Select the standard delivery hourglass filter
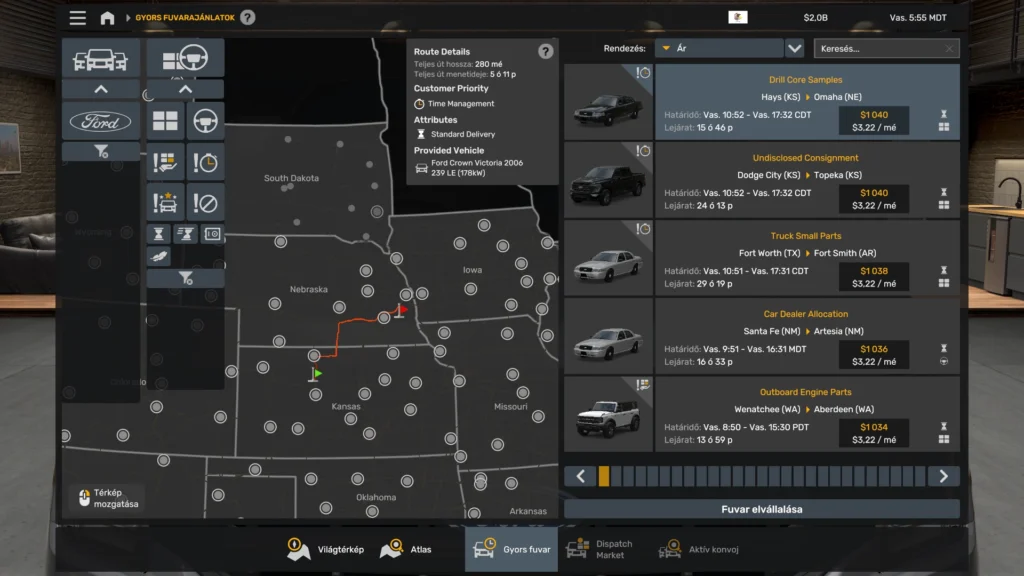This screenshot has height=576, width=1024. click(159, 234)
